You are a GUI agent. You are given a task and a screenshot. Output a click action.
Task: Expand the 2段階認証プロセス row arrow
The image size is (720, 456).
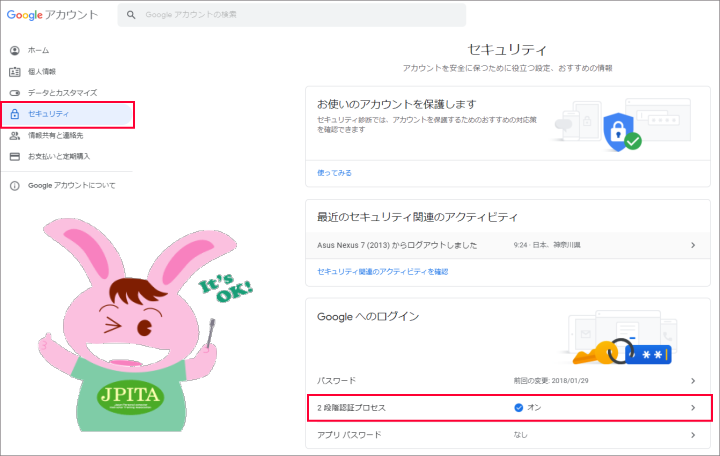click(x=692, y=408)
